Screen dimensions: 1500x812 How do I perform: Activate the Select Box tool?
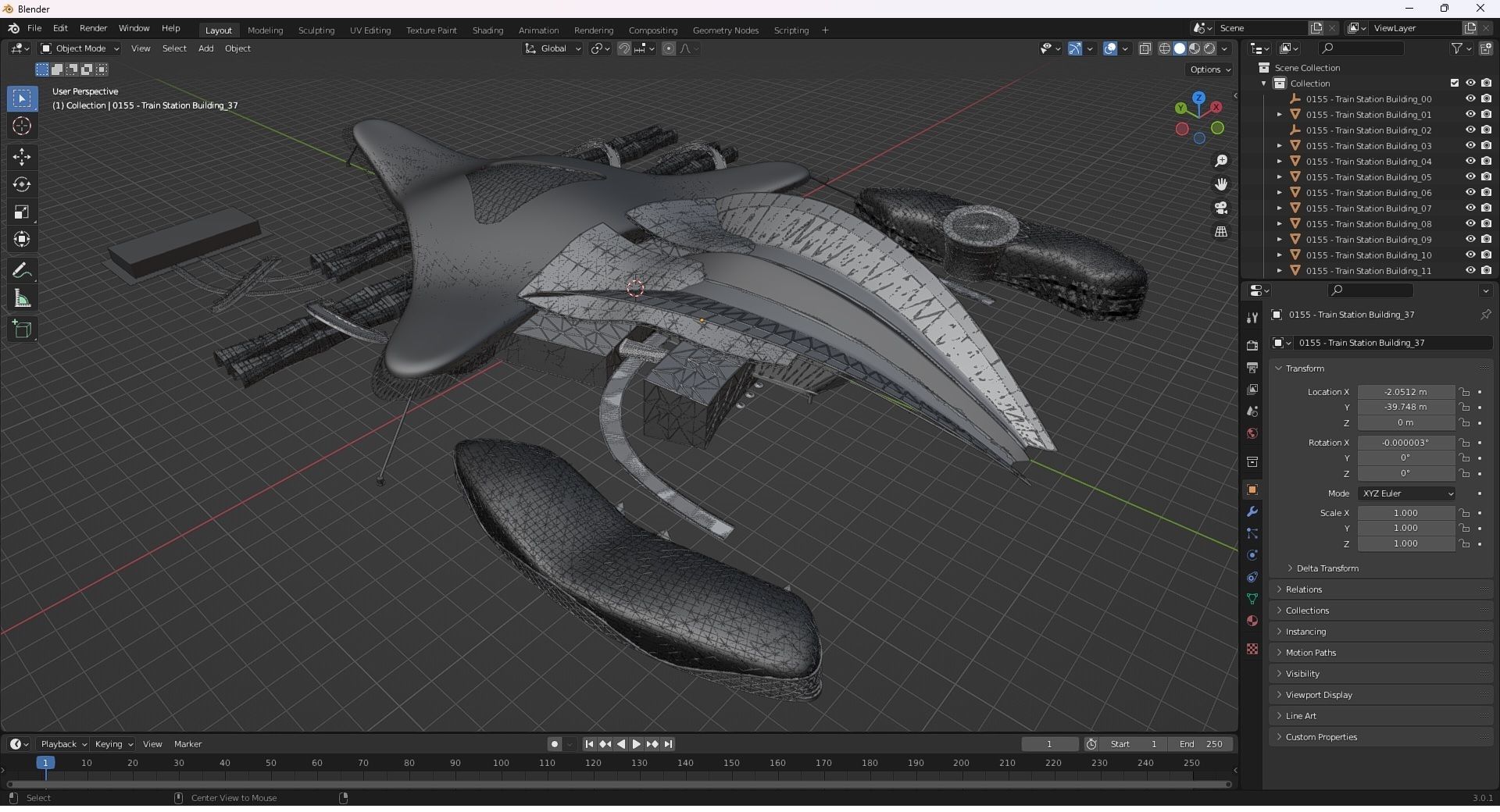(22, 98)
